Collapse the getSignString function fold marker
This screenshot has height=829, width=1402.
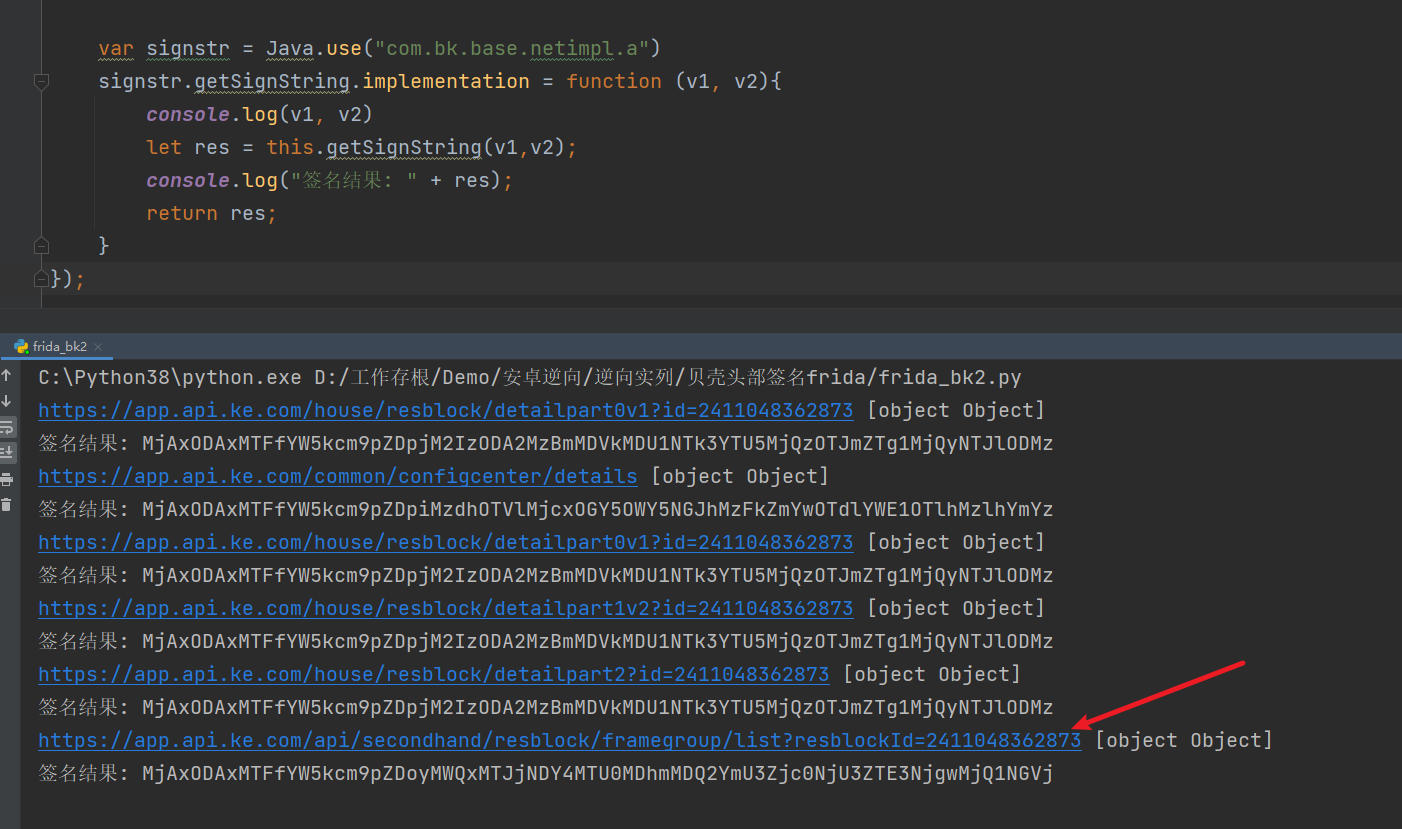pos(41,81)
